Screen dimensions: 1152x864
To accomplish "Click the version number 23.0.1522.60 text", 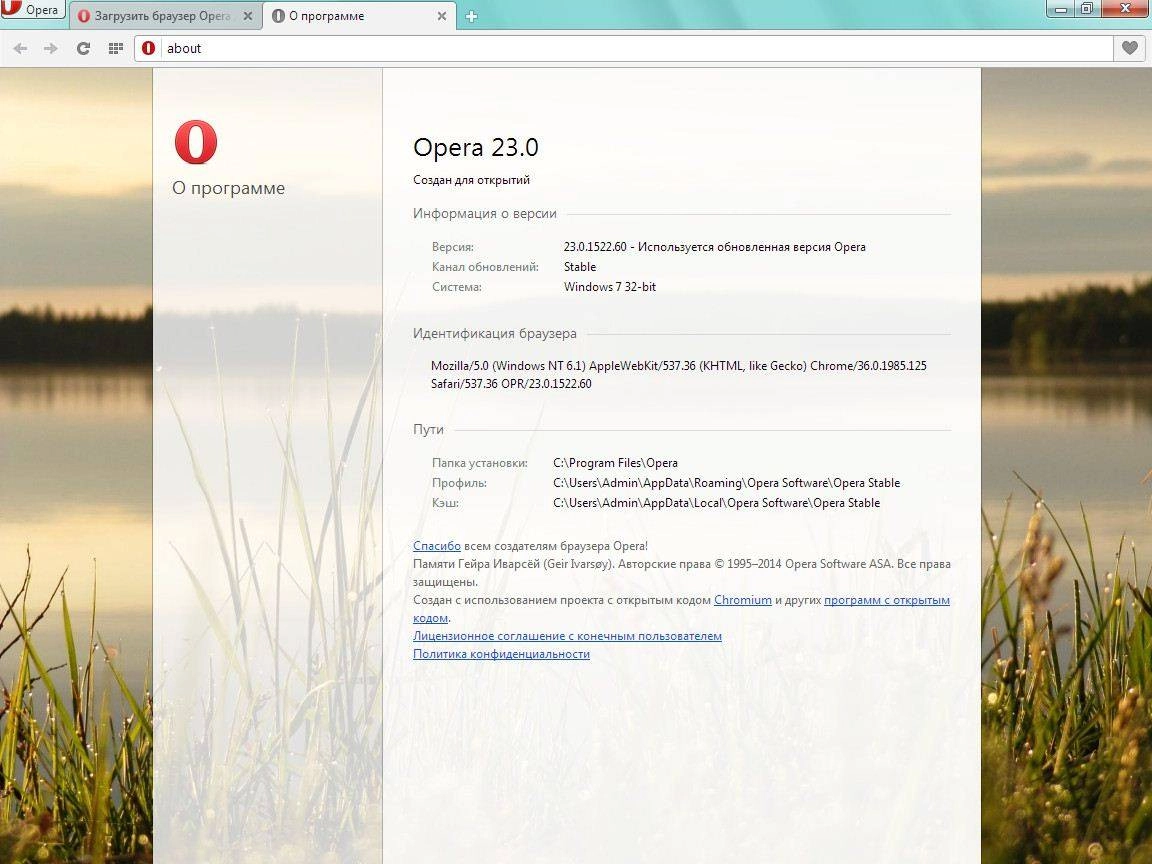I will tap(595, 247).
